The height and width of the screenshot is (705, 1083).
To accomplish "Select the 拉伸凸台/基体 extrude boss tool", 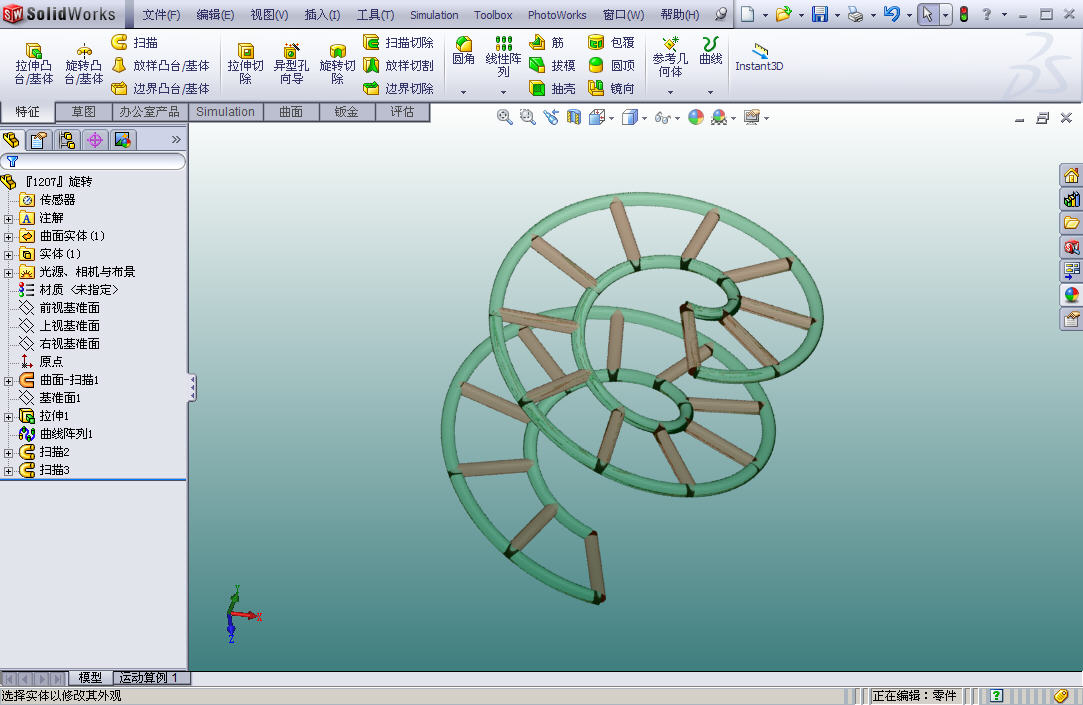I will [33, 64].
